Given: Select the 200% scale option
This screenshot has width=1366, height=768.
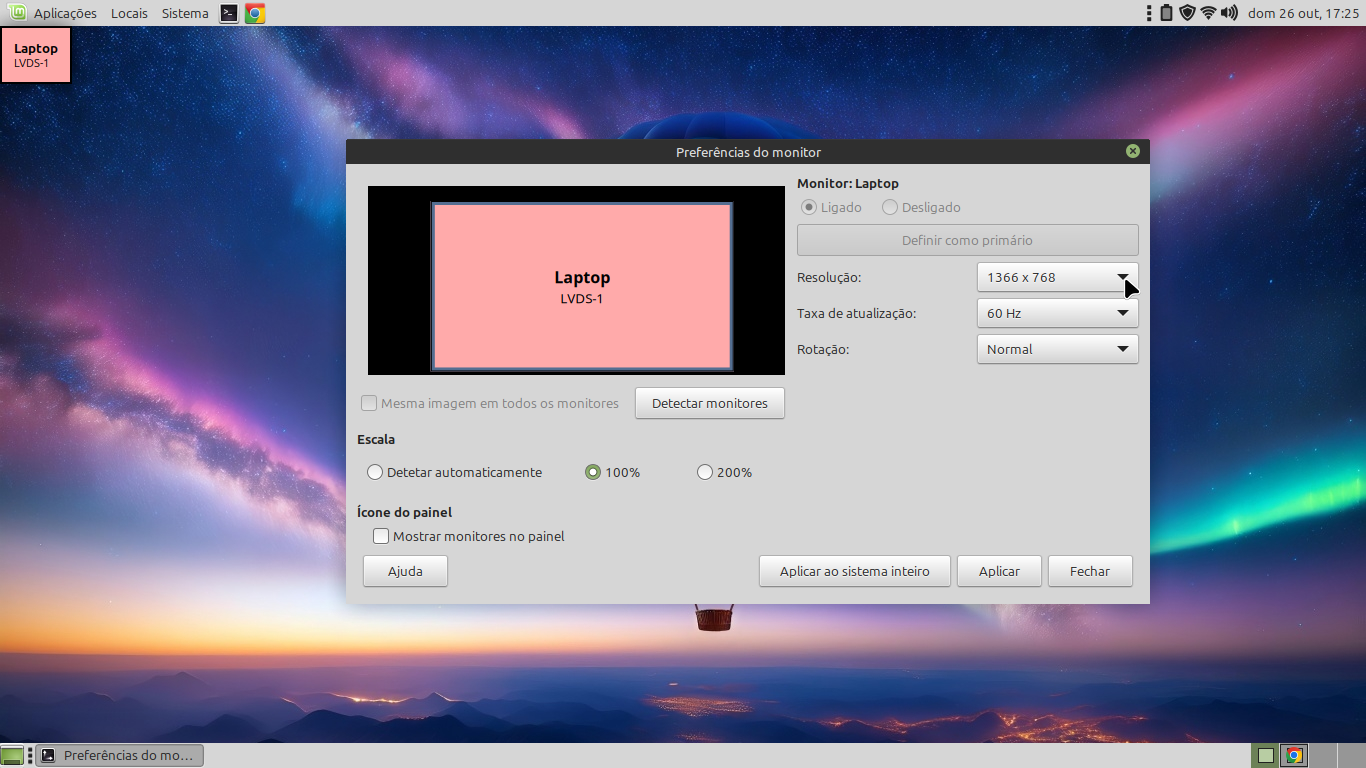Looking at the screenshot, I should (x=705, y=472).
